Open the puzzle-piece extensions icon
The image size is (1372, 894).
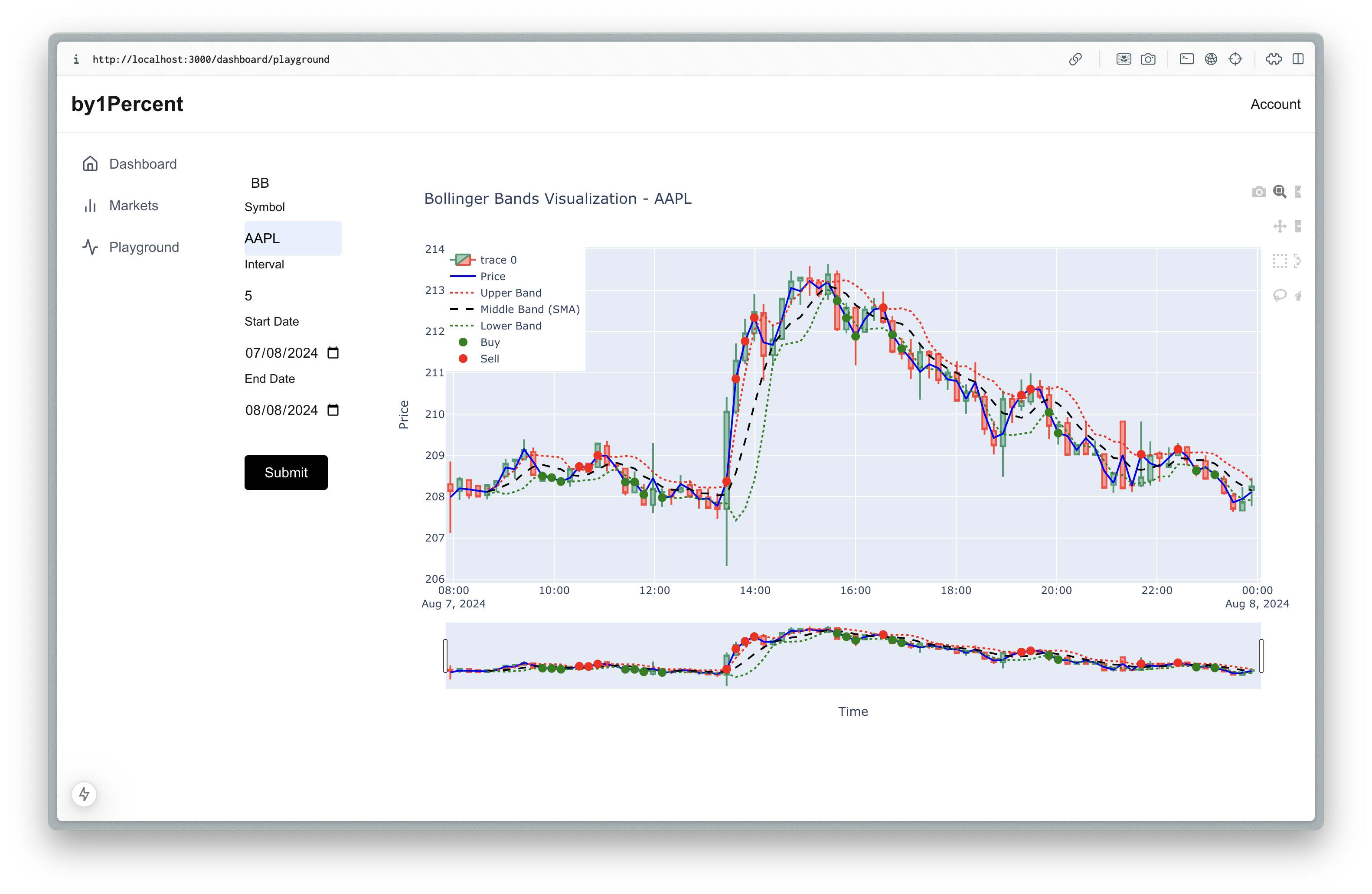click(x=1274, y=59)
